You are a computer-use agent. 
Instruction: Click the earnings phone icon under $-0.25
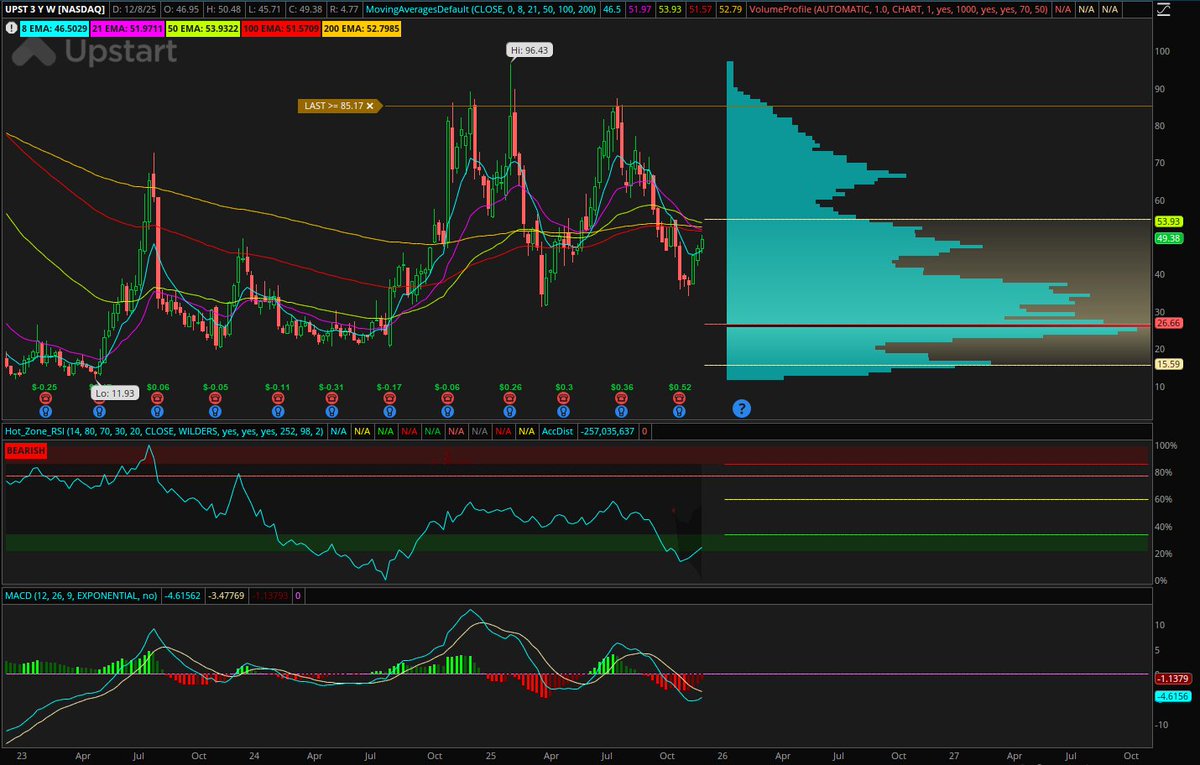pos(45,398)
